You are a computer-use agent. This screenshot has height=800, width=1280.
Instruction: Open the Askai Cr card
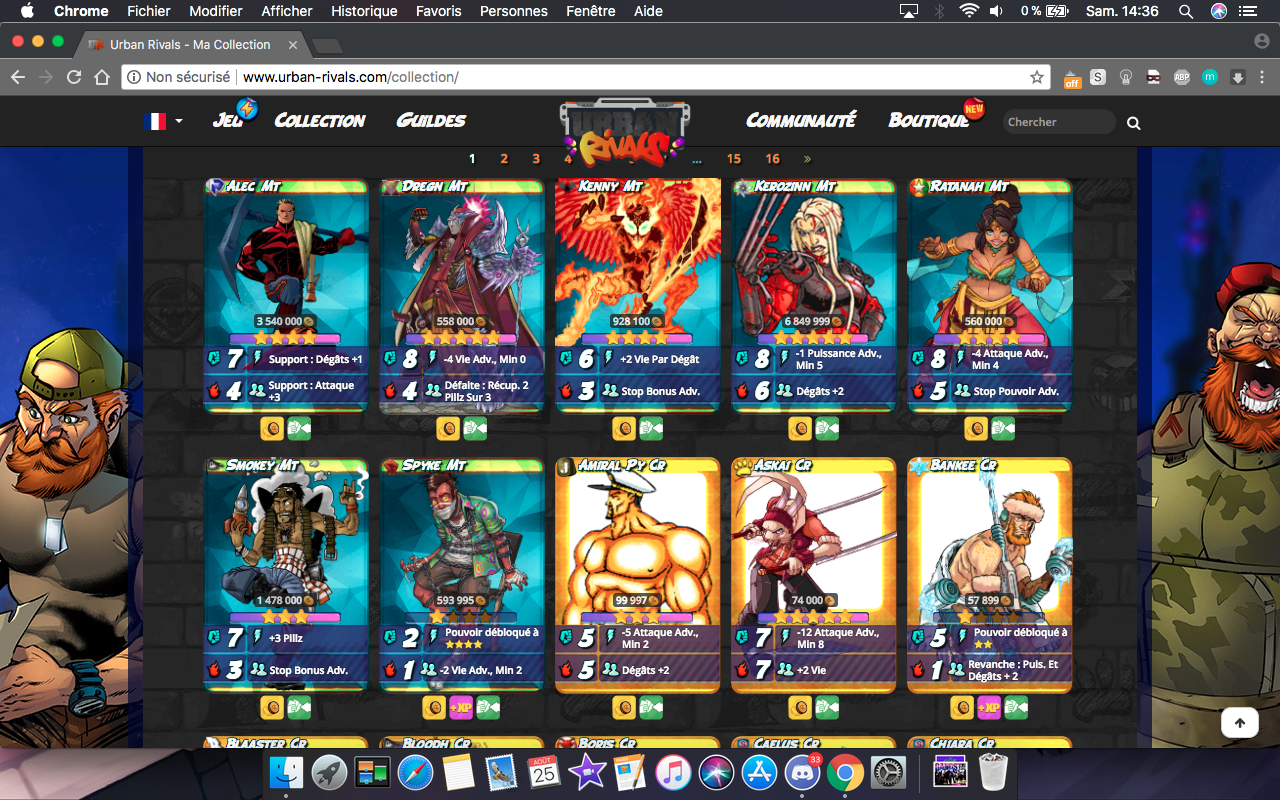point(813,575)
